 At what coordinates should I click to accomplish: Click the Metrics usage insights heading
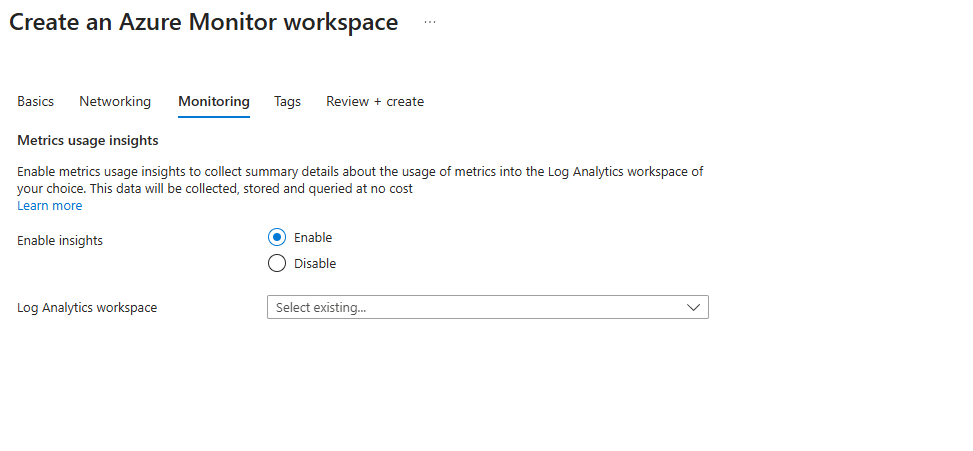click(88, 141)
